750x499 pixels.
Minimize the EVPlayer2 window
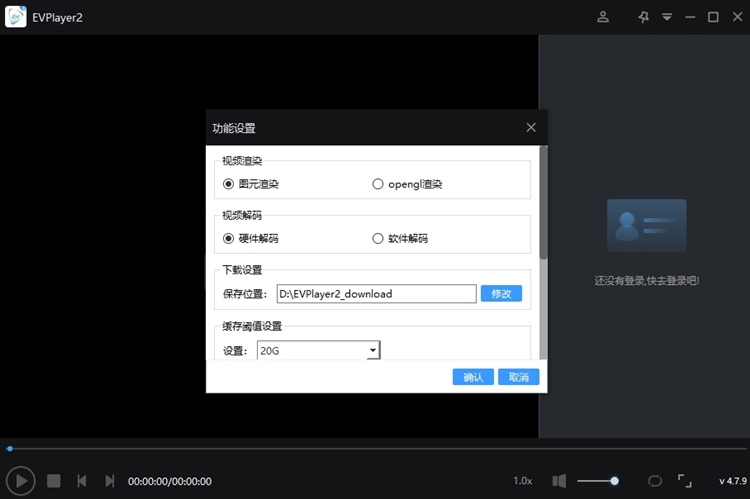tap(690, 17)
